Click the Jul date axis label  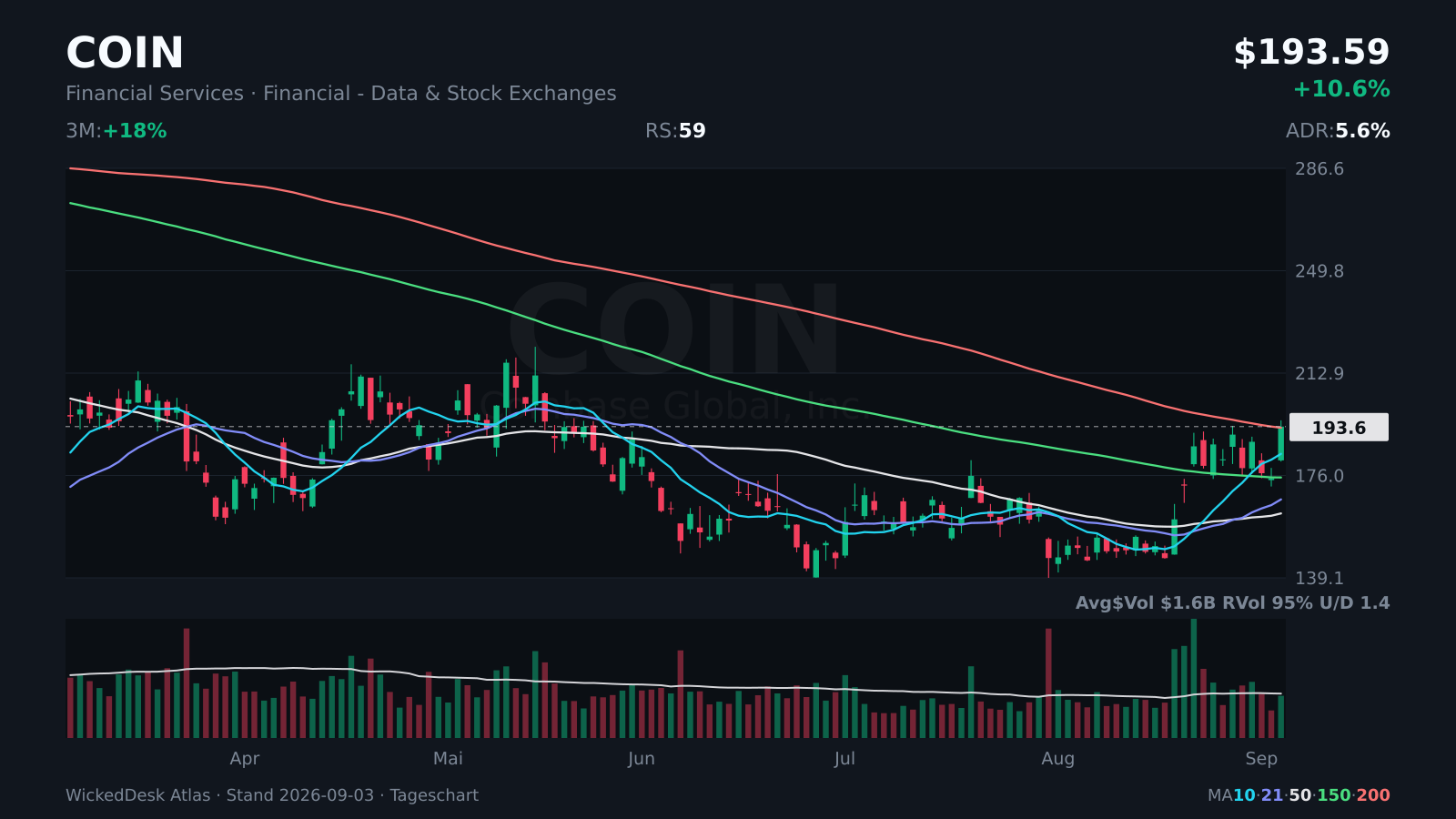844,759
